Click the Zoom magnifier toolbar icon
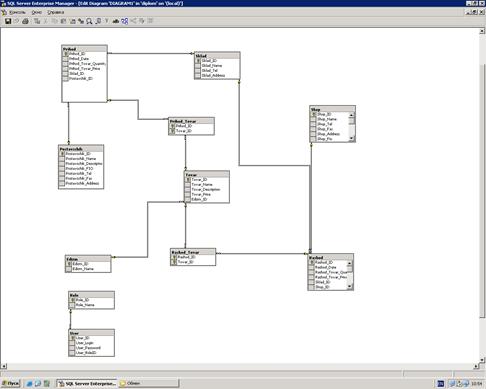The image size is (486, 389). coord(89,21)
